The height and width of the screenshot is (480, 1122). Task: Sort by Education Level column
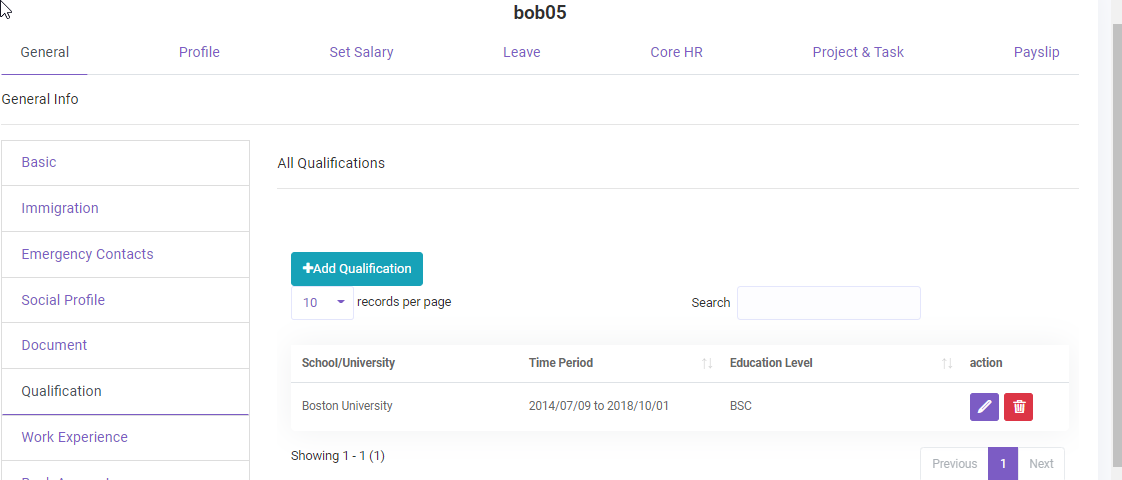(x=946, y=363)
